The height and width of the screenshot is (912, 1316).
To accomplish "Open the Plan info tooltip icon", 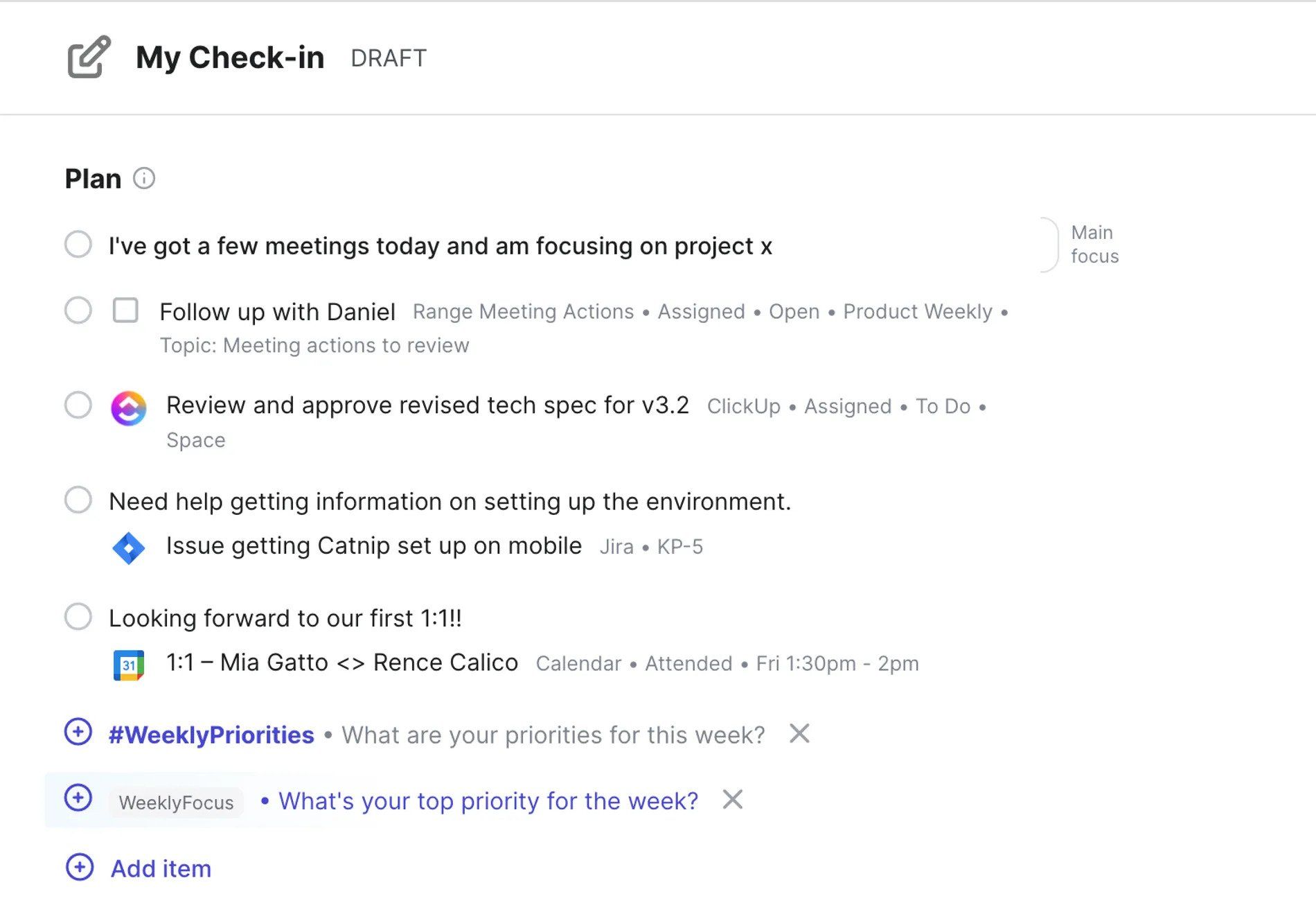I will coord(144,179).
